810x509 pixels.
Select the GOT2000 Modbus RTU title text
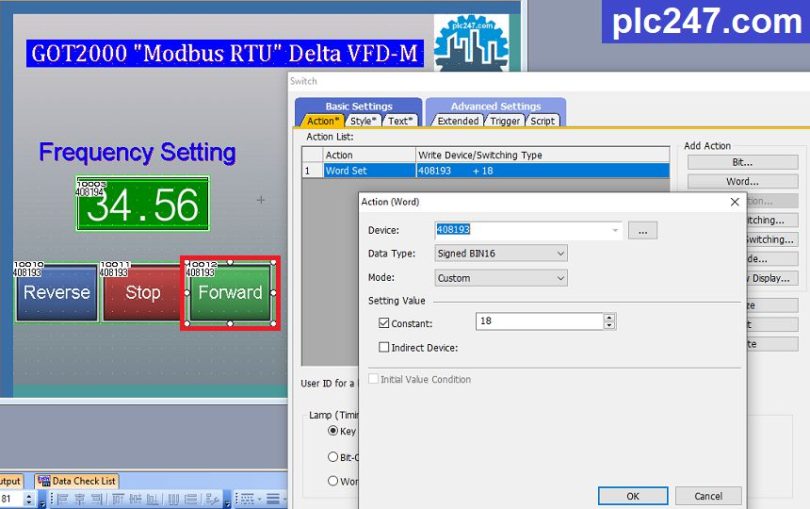click(225, 53)
